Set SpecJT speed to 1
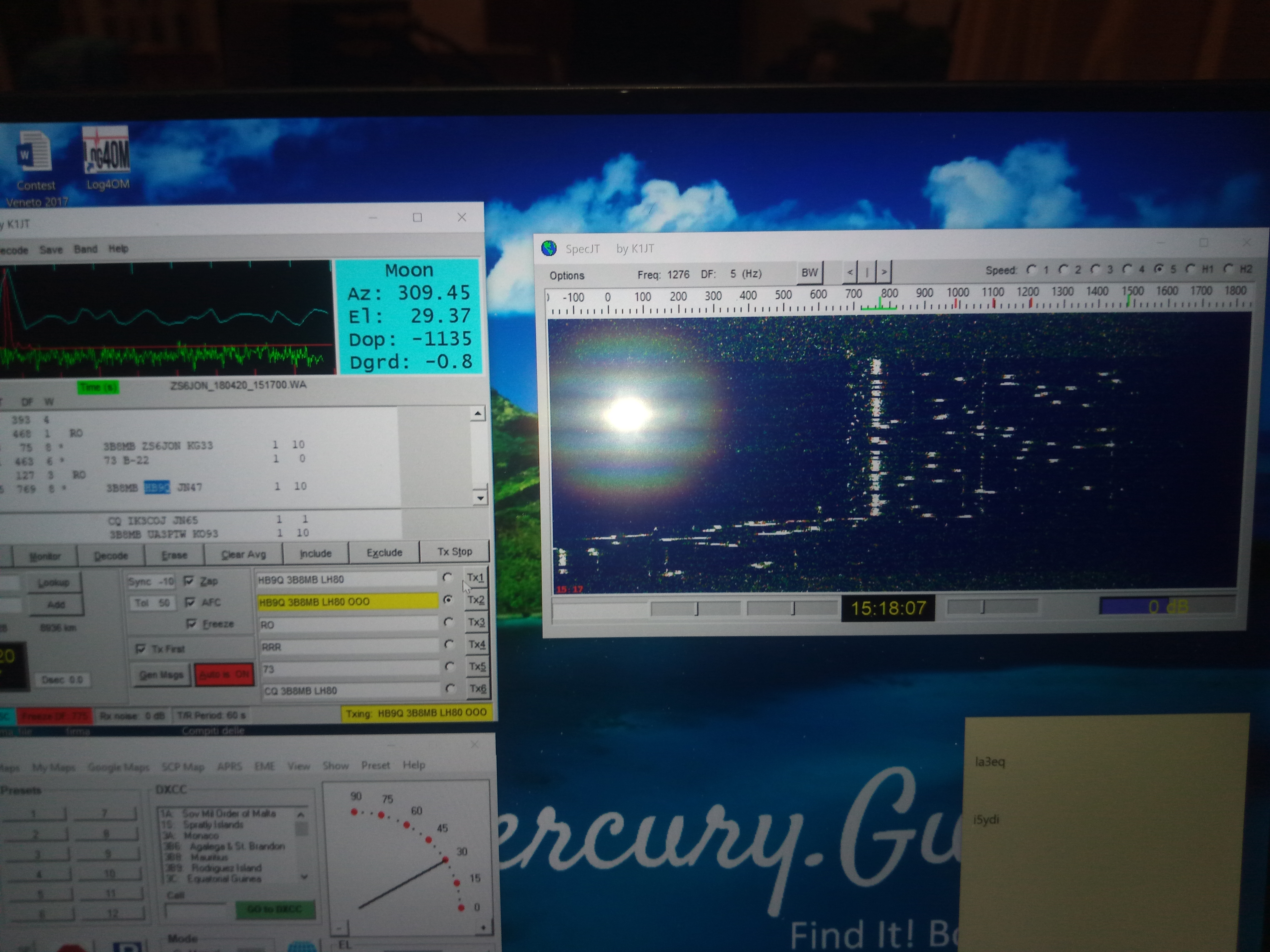This screenshot has width=1270, height=952. point(1032,269)
